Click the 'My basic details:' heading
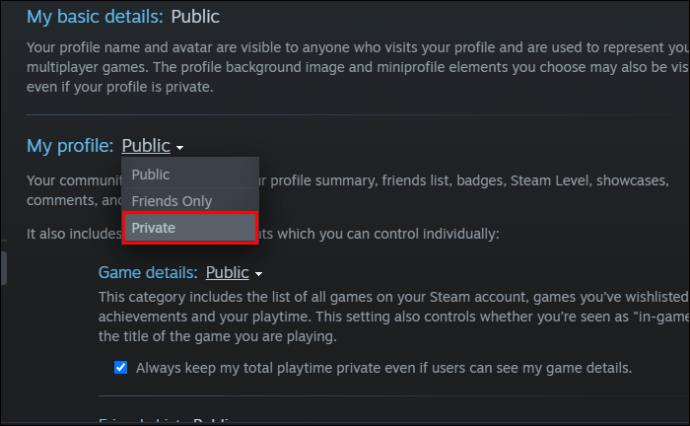The height and width of the screenshot is (426, 690). (95, 17)
